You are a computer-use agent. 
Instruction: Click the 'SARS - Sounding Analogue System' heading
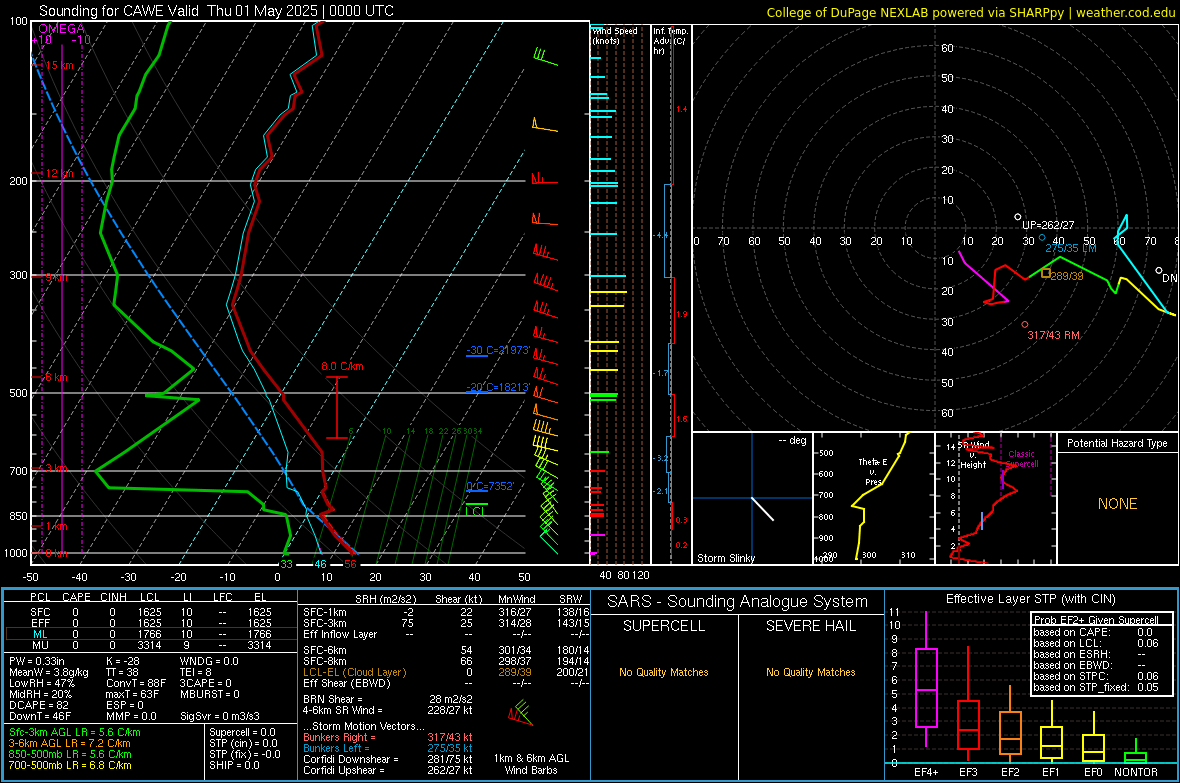click(738, 602)
